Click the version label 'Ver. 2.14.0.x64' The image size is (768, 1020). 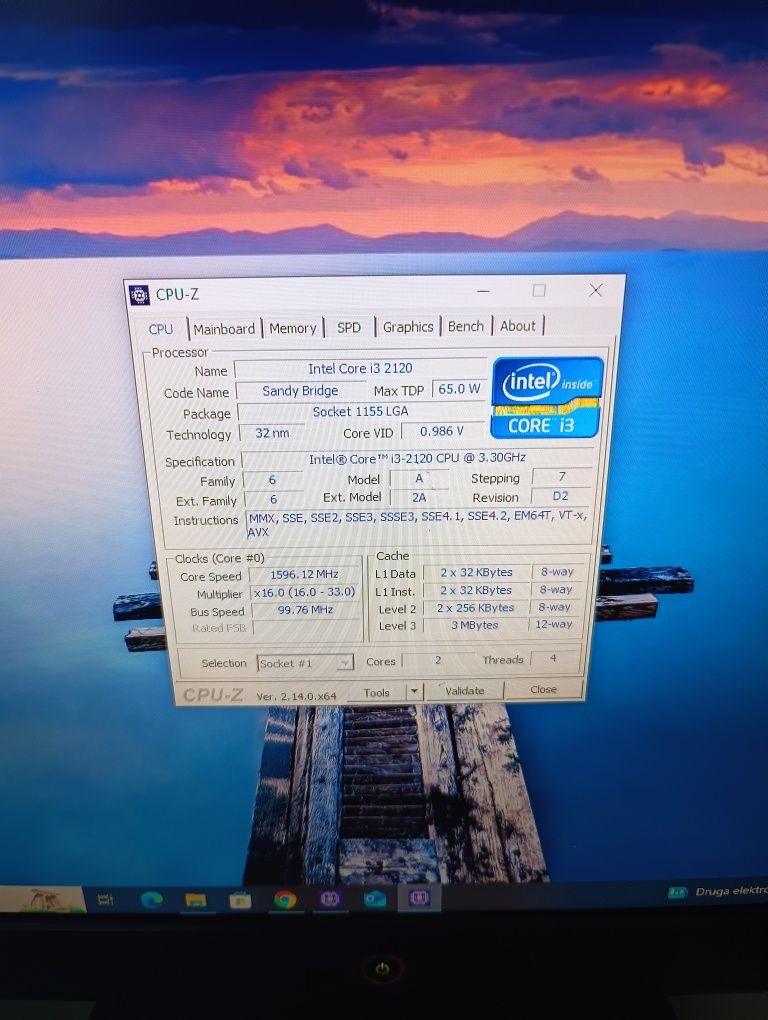point(297,696)
